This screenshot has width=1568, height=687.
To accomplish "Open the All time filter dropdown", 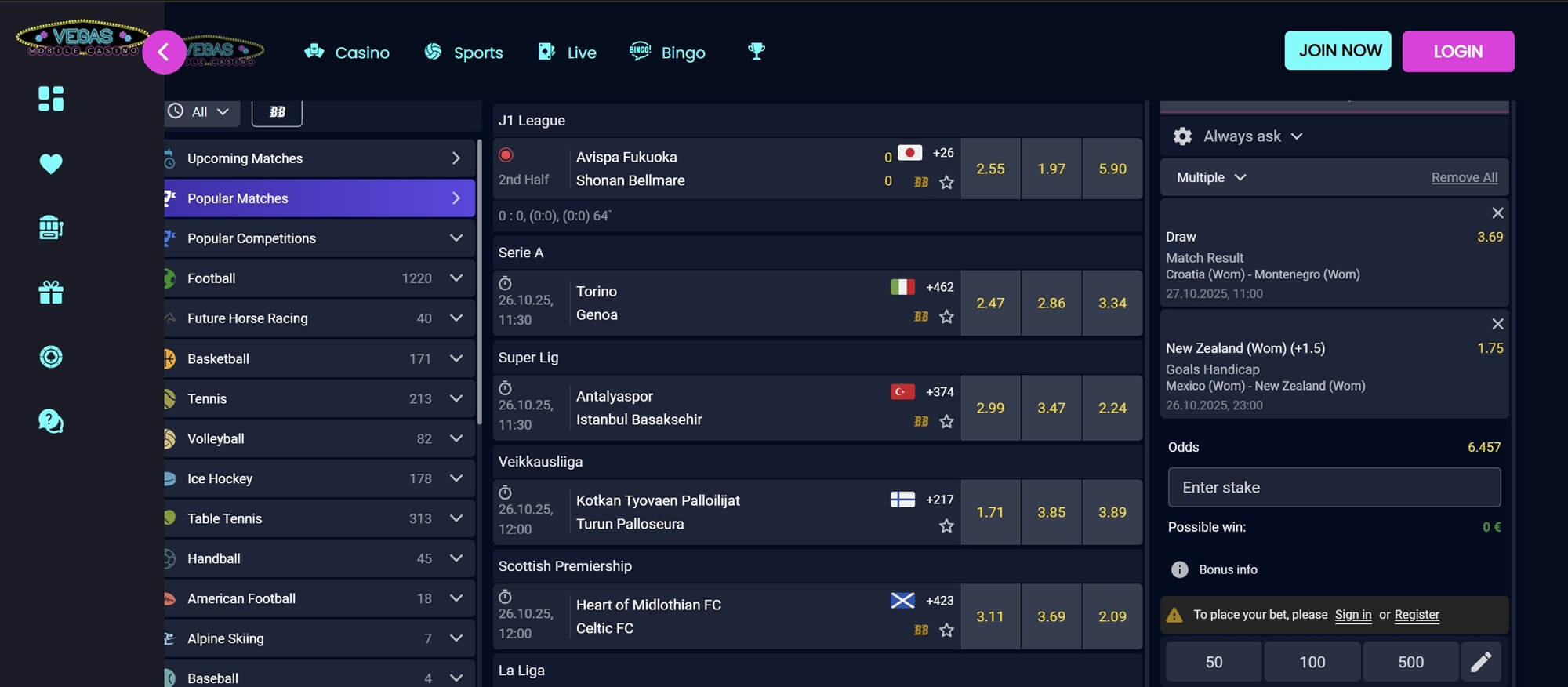I will [200, 112].
